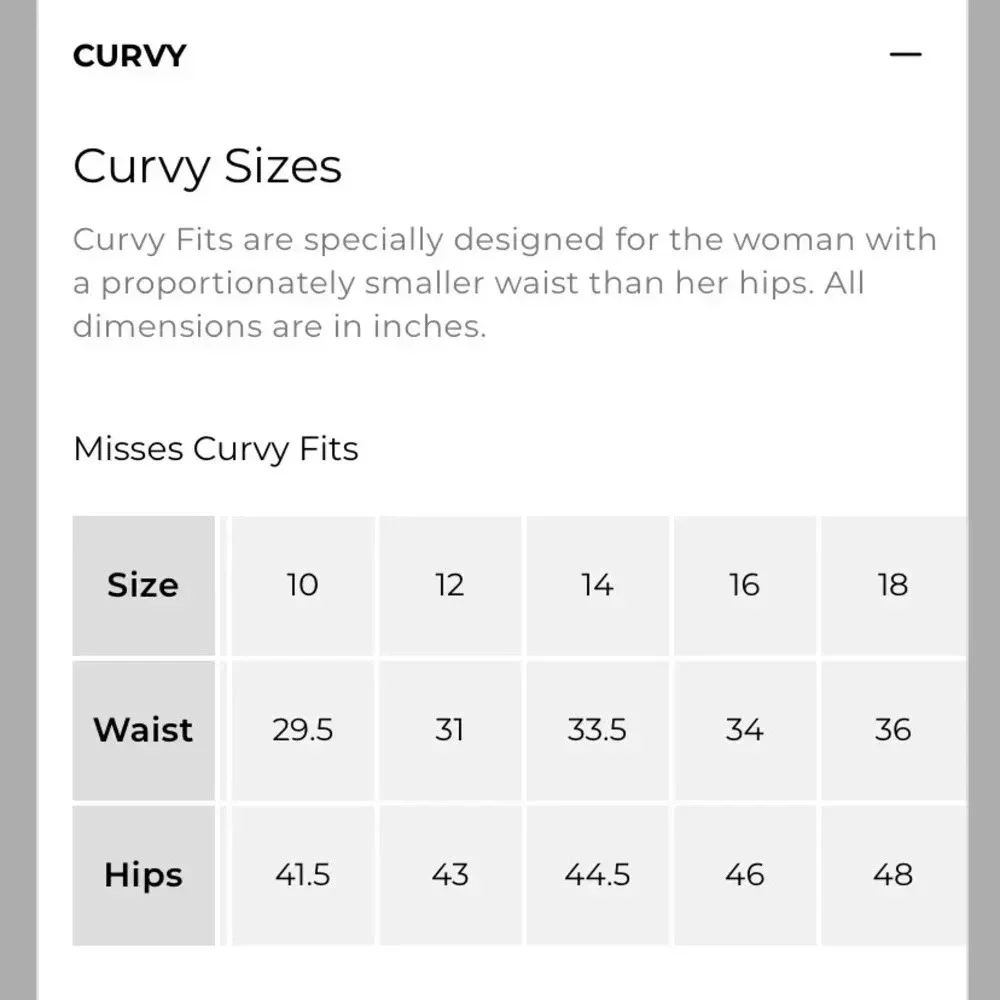
Task: Select the 29.5 waist measurement cell
Action: (303, 730)
